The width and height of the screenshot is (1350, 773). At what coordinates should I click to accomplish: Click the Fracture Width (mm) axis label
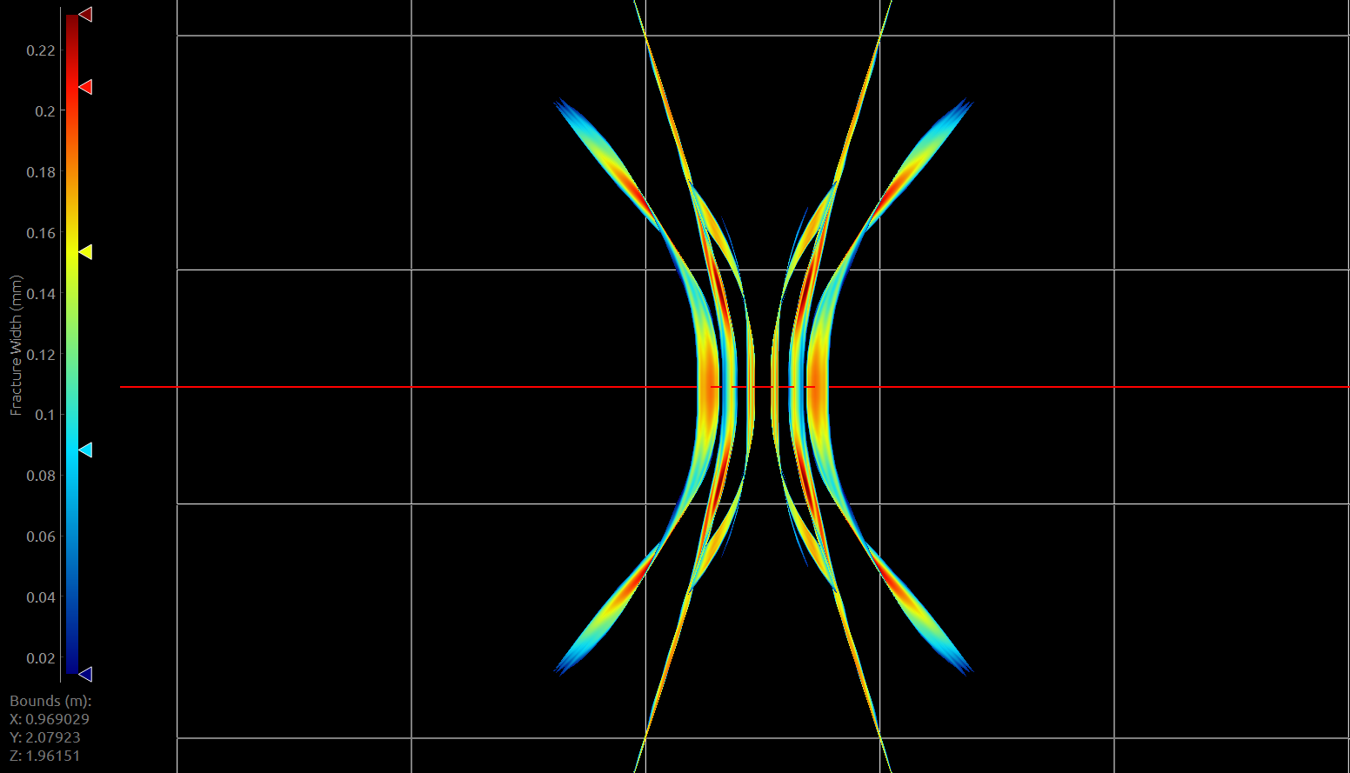[16, 346]
